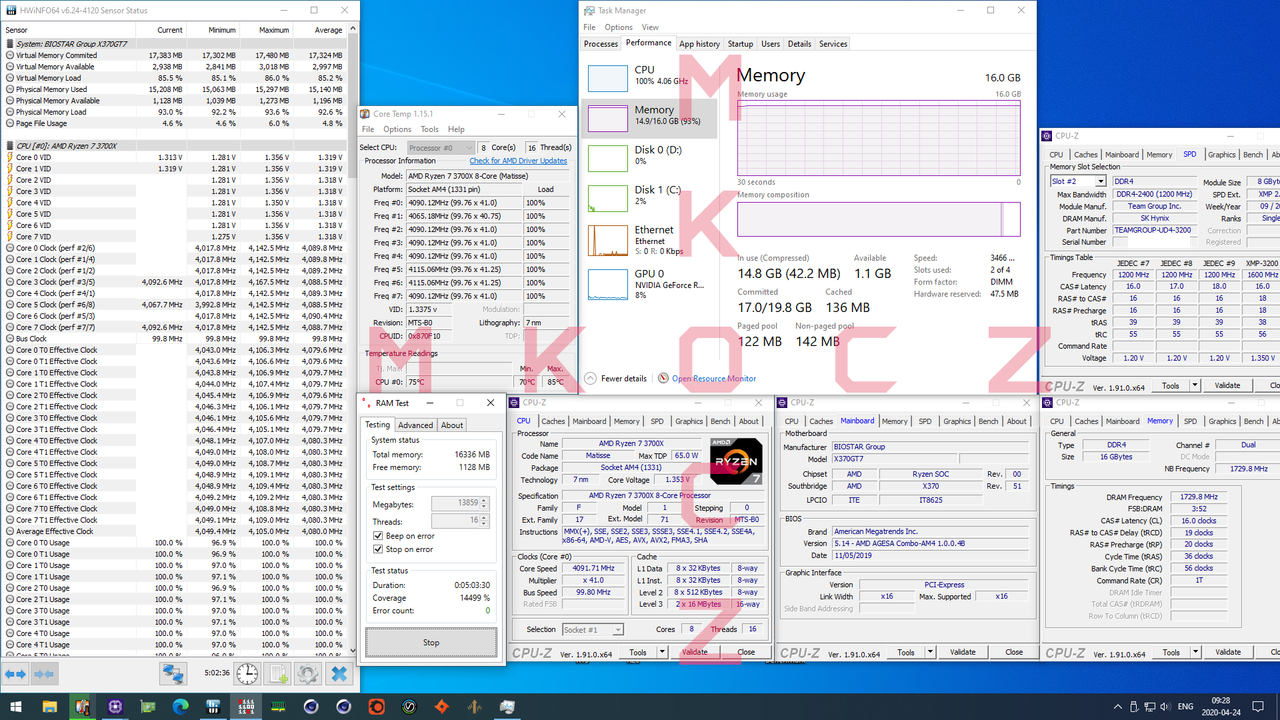Click Validate in the CPU-Z Mainboard window
1280x720 pixels.
(962, 652)
